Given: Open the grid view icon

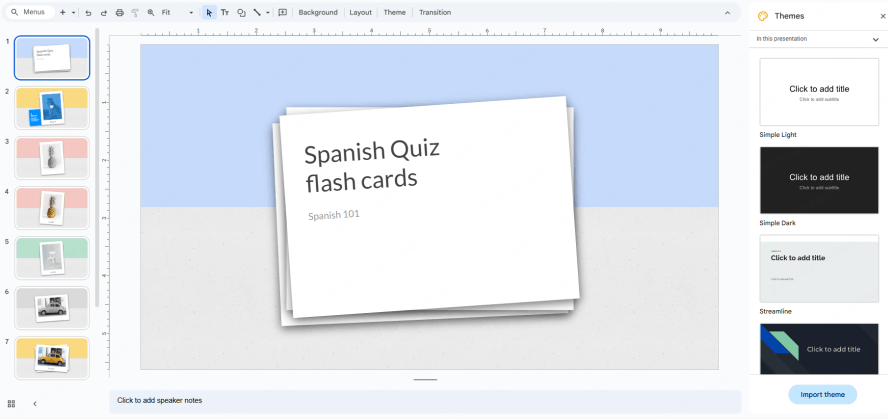Looking at the screenshot, I should tap(11, 404).
